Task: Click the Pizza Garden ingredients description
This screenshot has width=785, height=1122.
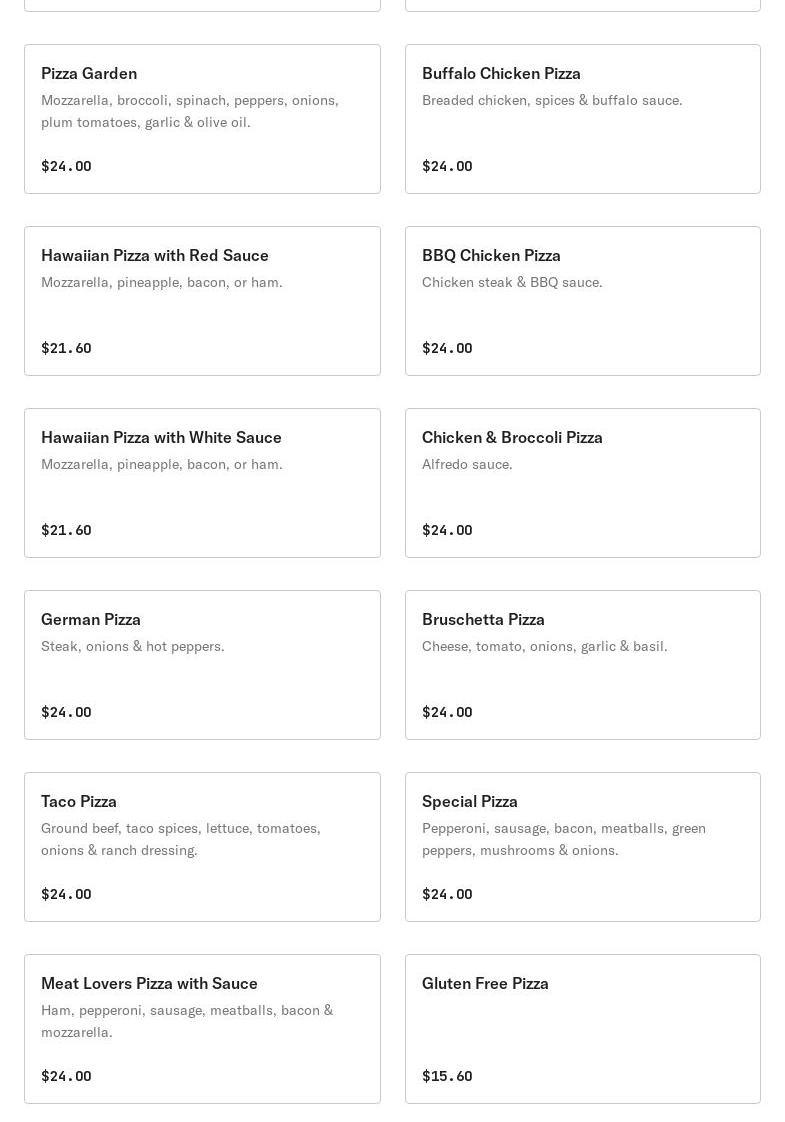Action: [190, 111]
